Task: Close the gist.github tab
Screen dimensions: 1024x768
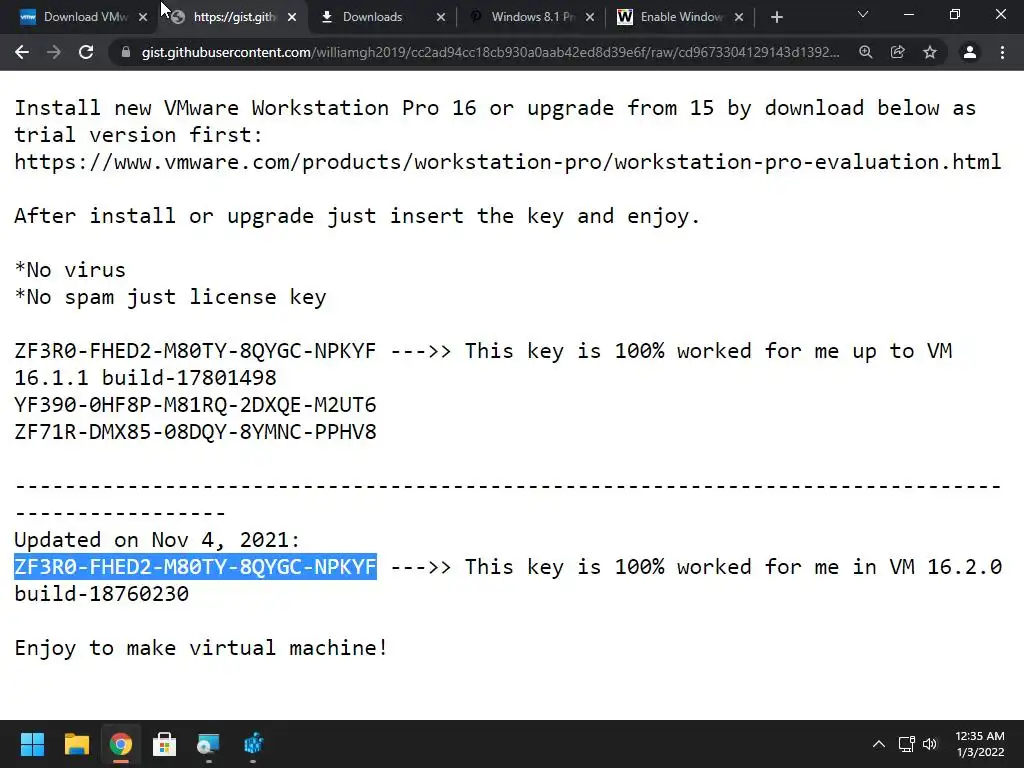Action: click(x=292, y=18)
